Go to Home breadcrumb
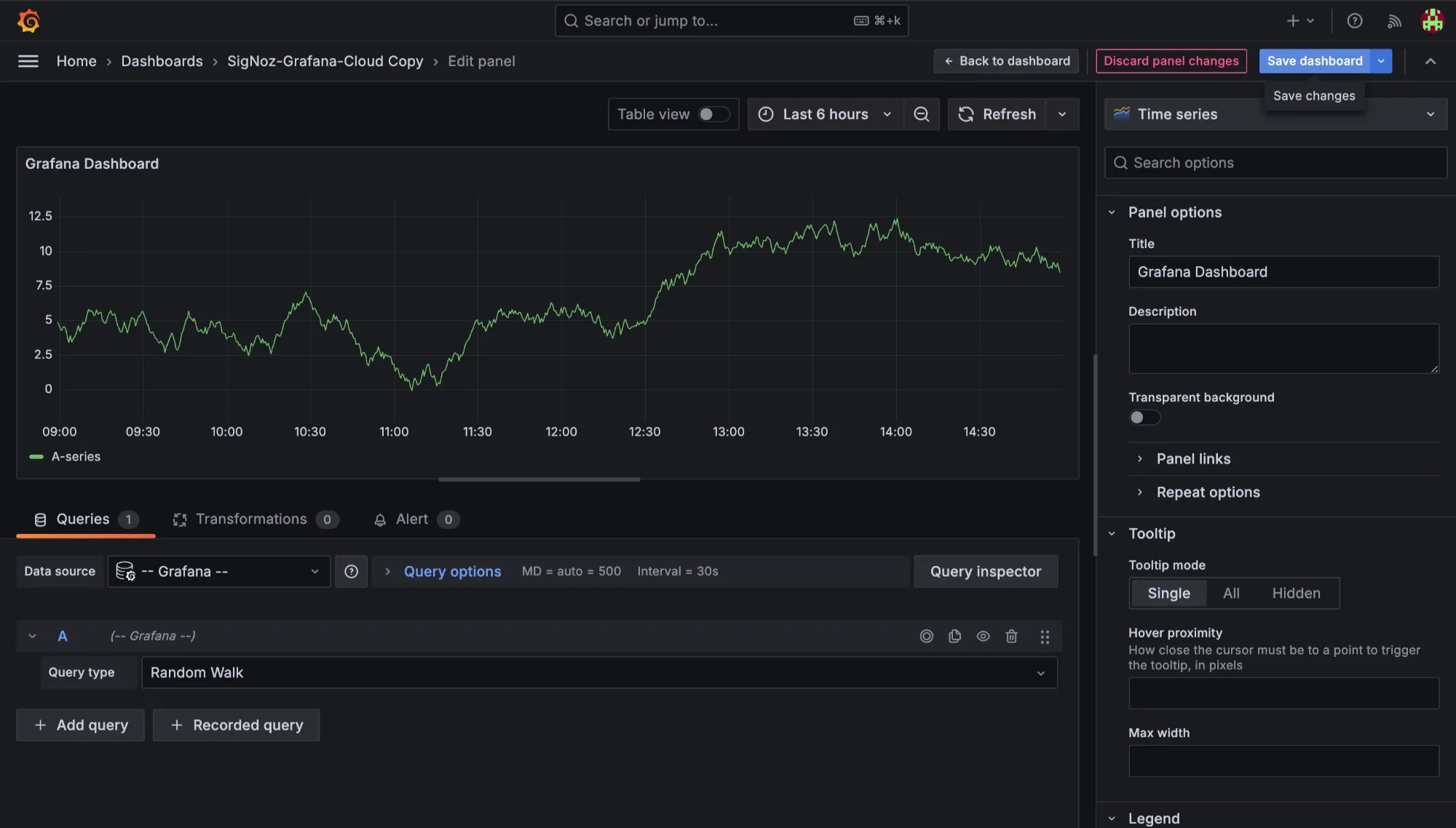This screenshot has height=828, width=1456. [x=76, y=61]
